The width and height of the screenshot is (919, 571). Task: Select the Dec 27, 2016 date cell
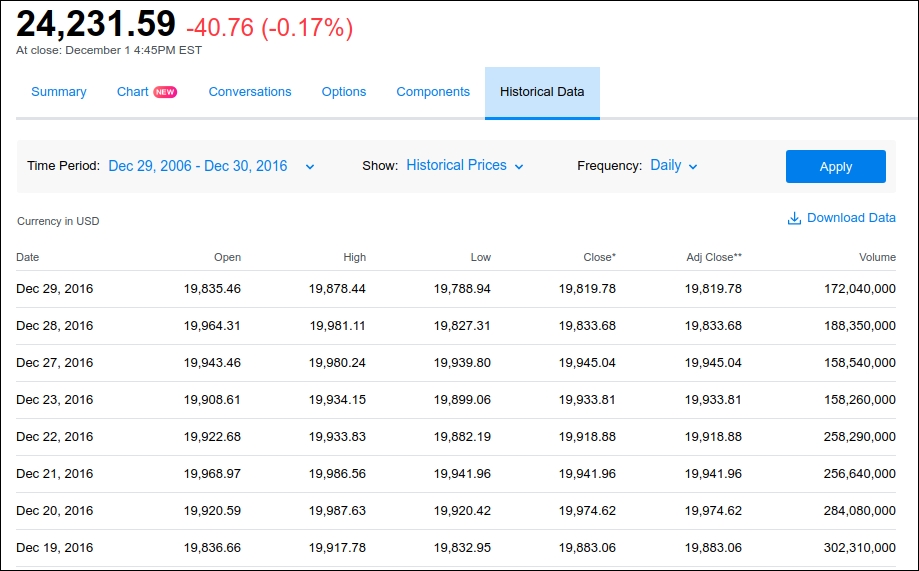[55, 363]
